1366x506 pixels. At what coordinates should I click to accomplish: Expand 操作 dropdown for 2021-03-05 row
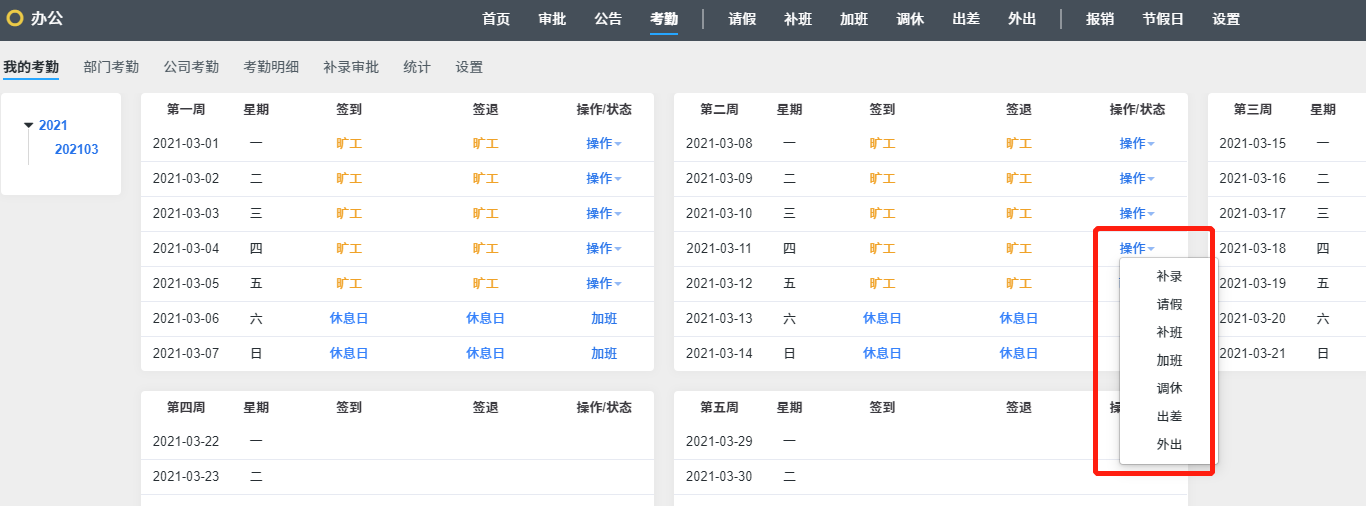[x=603, y=283]
